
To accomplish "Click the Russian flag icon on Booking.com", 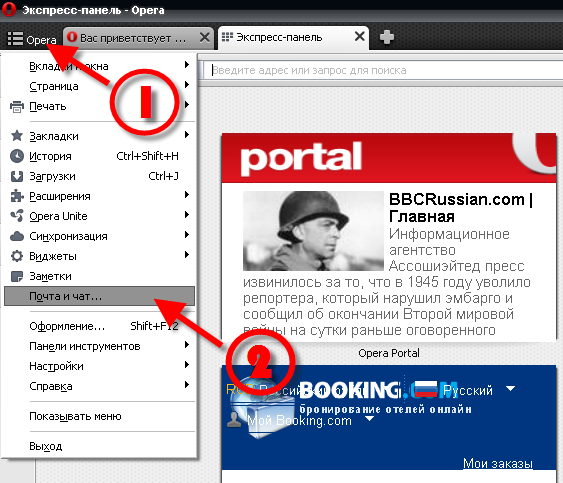I will (426, 390).
